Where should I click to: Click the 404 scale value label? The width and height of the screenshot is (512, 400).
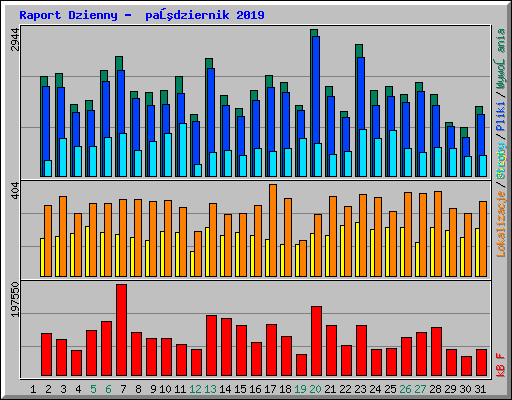point(15,191)
